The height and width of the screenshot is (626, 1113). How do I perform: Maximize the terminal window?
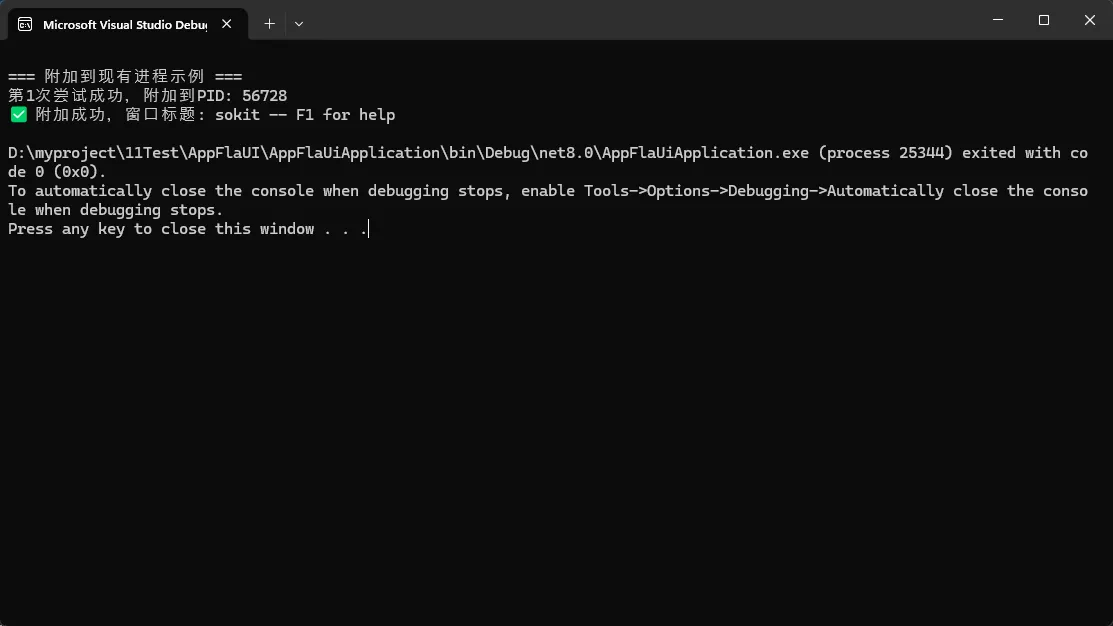[x=1044, y=20]
